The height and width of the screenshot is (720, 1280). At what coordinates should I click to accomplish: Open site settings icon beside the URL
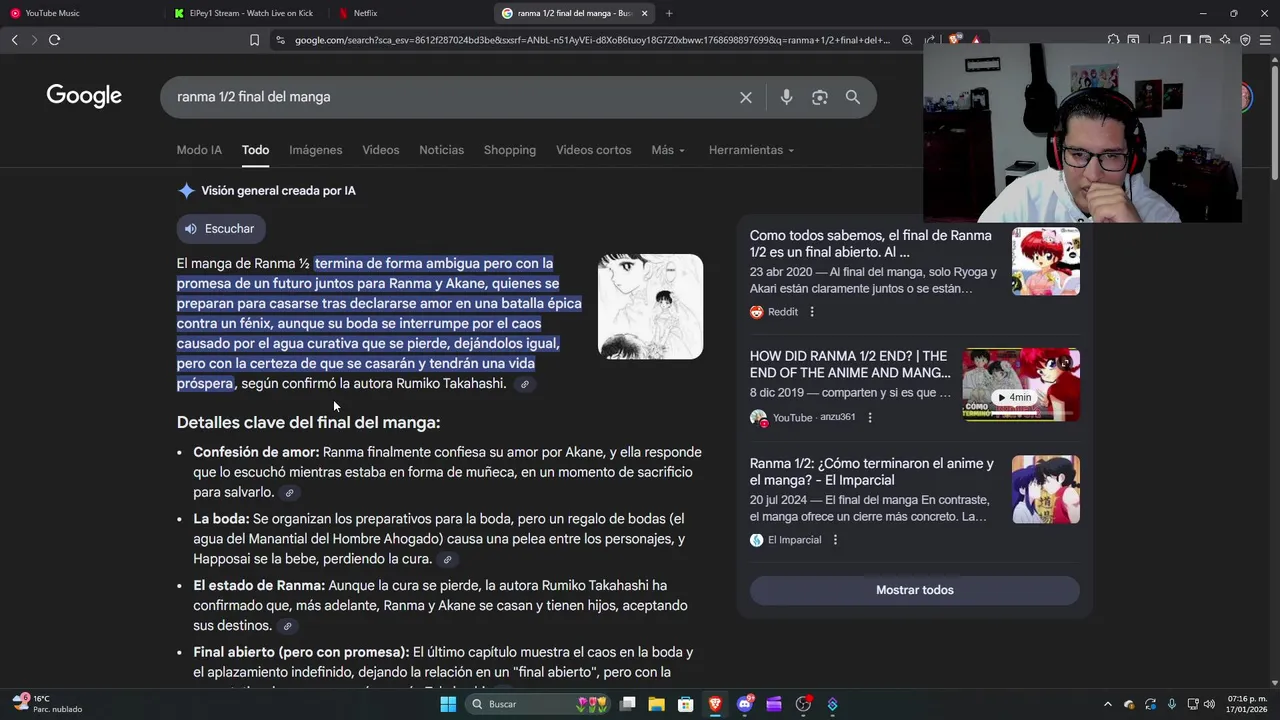point(280,40)
